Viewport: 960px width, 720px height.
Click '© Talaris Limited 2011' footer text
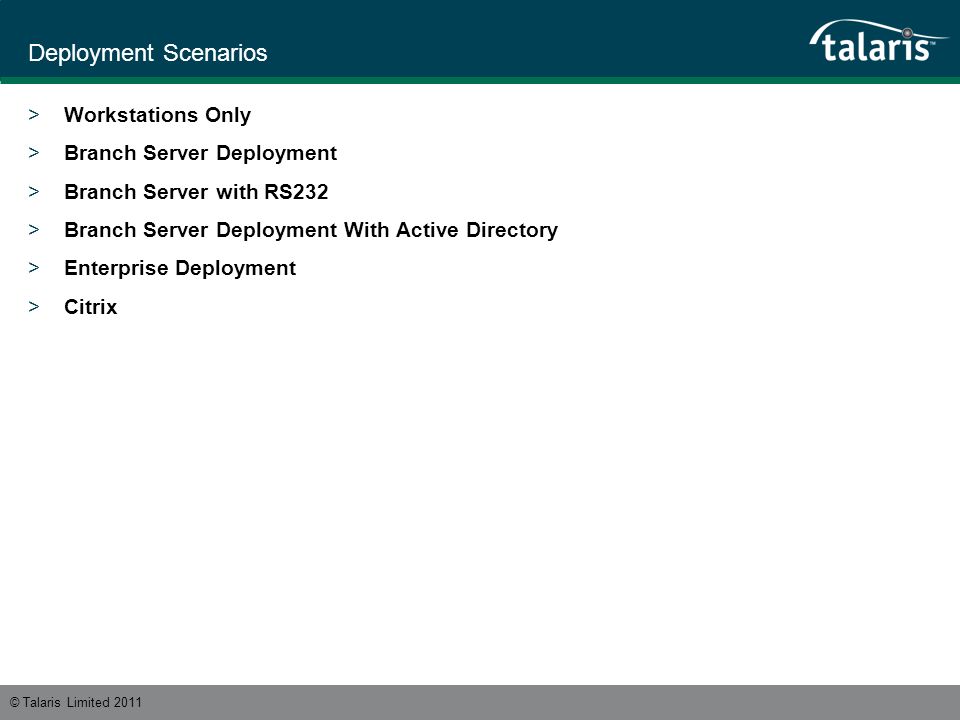(x=76, y=702)
